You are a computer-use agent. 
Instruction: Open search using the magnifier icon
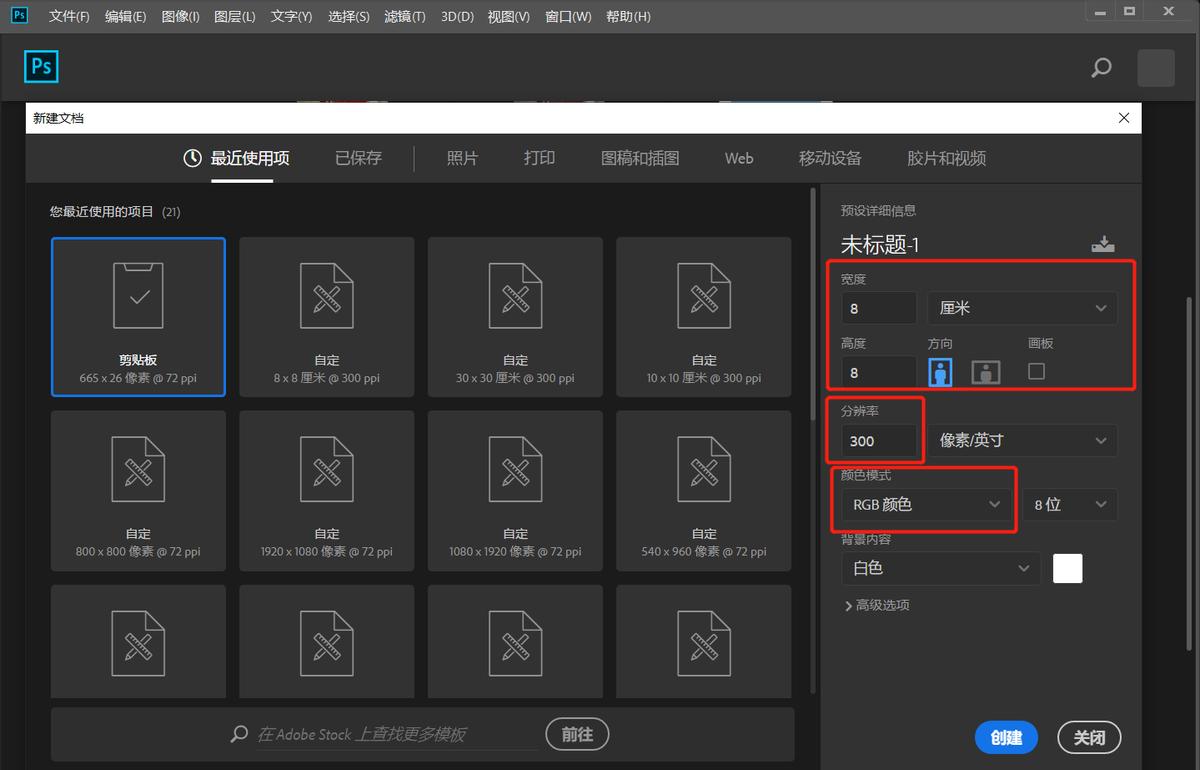click(1100, 68)
